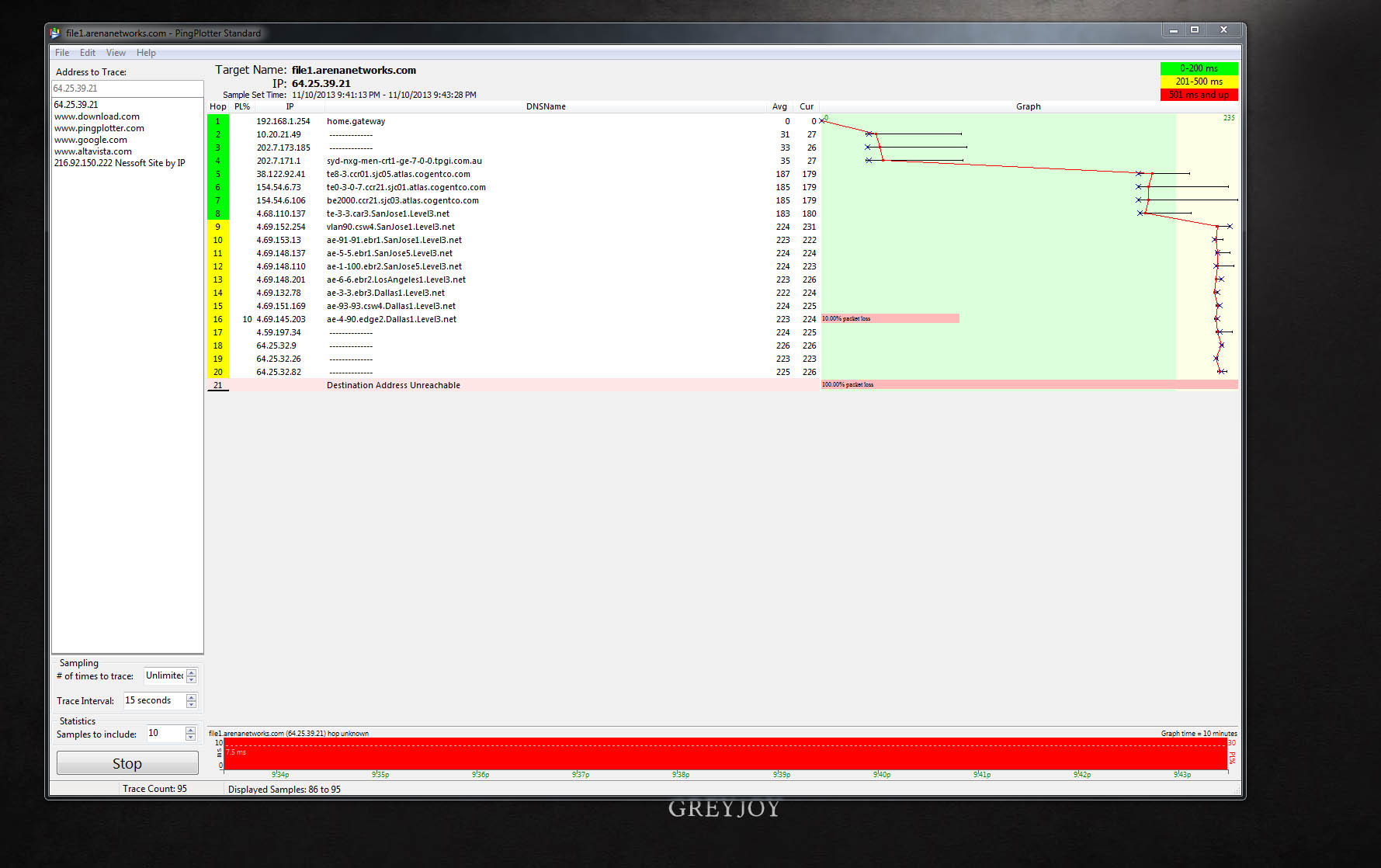This screenshot has height=868, width=1381.
Task: Select hop 7 be2000.ccr21.sjc03.atlas.cogentco.com
Action: [402, 200]
